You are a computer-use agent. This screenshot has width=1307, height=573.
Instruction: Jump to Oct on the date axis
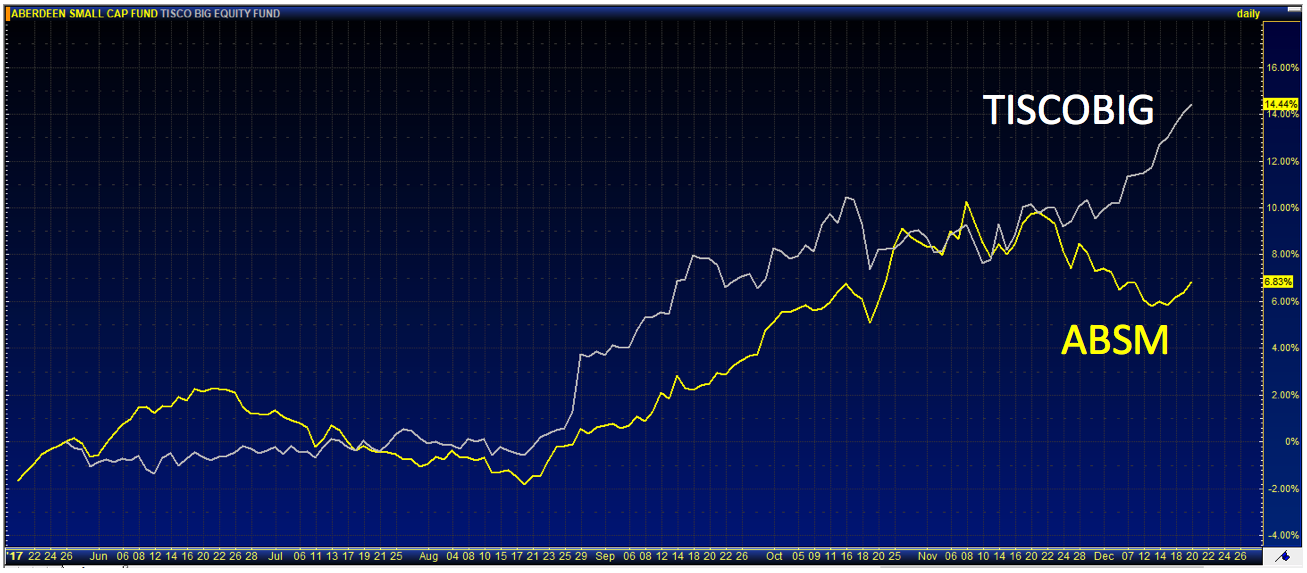point(774,555)
